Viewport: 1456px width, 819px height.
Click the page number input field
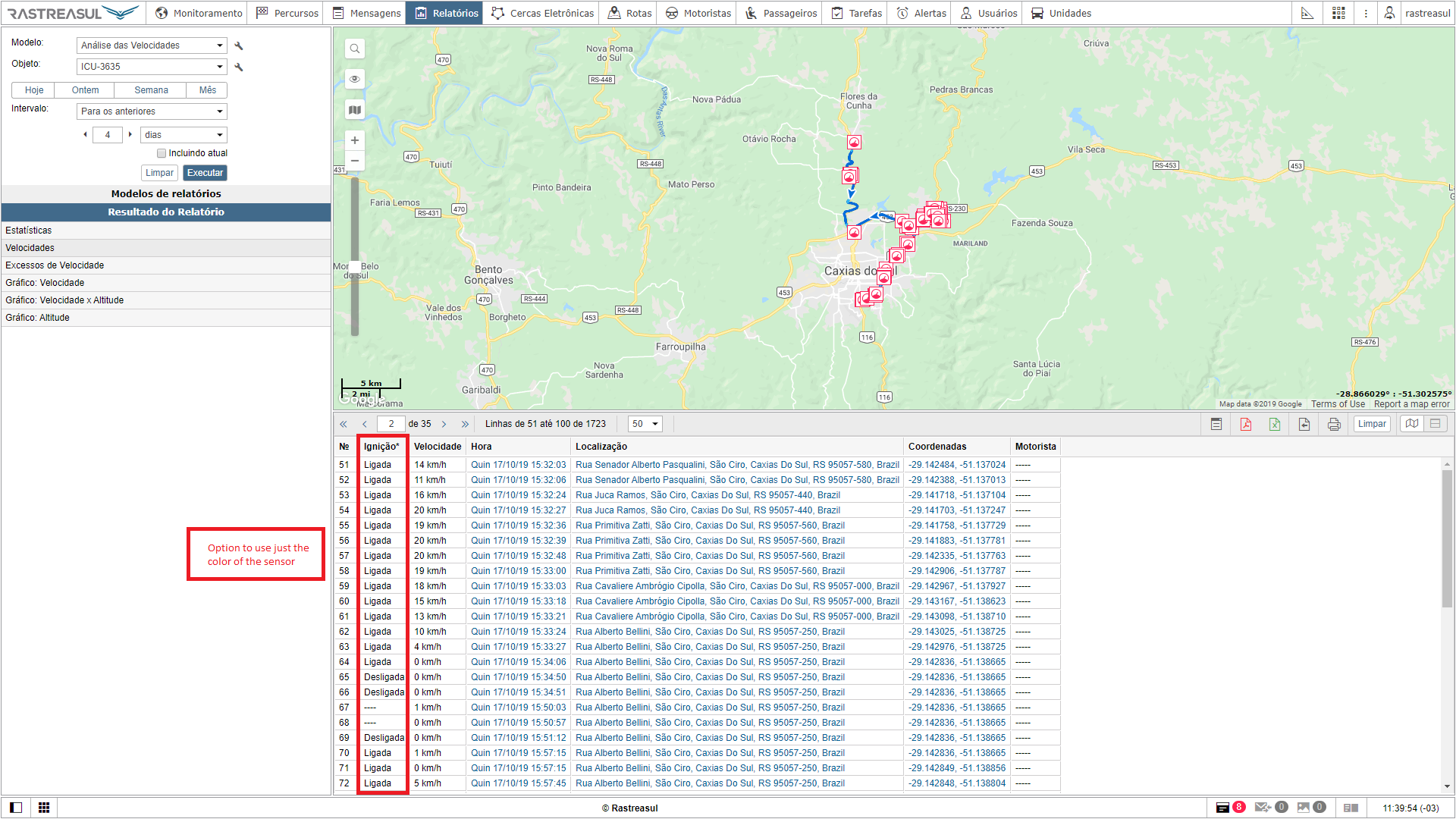[x=391, y=424]
